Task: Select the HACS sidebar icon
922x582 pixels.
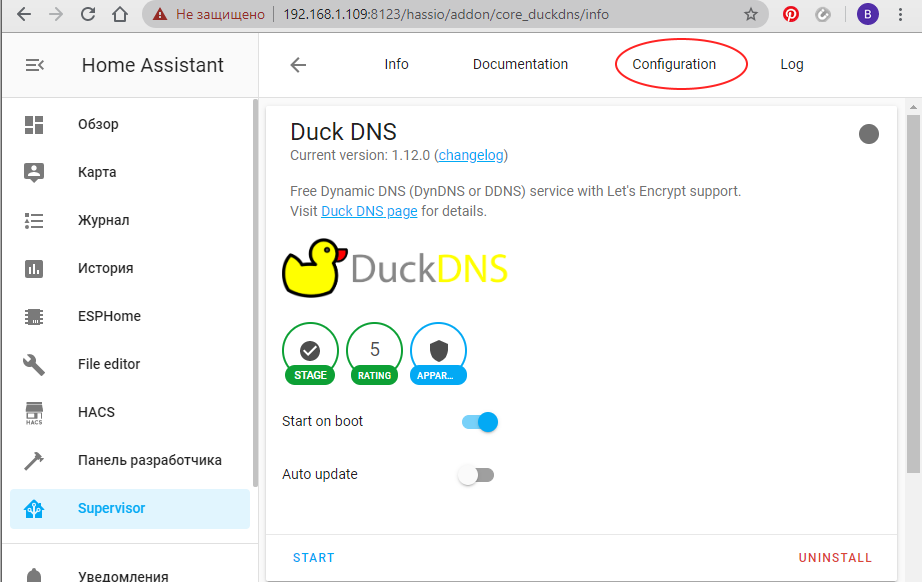Action: pos(34,412)
